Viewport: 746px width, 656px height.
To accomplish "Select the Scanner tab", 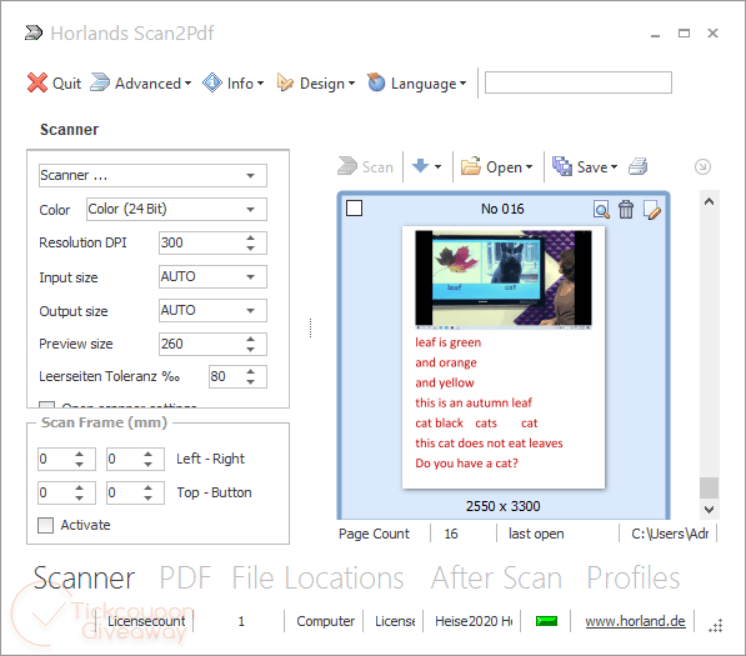I will coord(84,578).
